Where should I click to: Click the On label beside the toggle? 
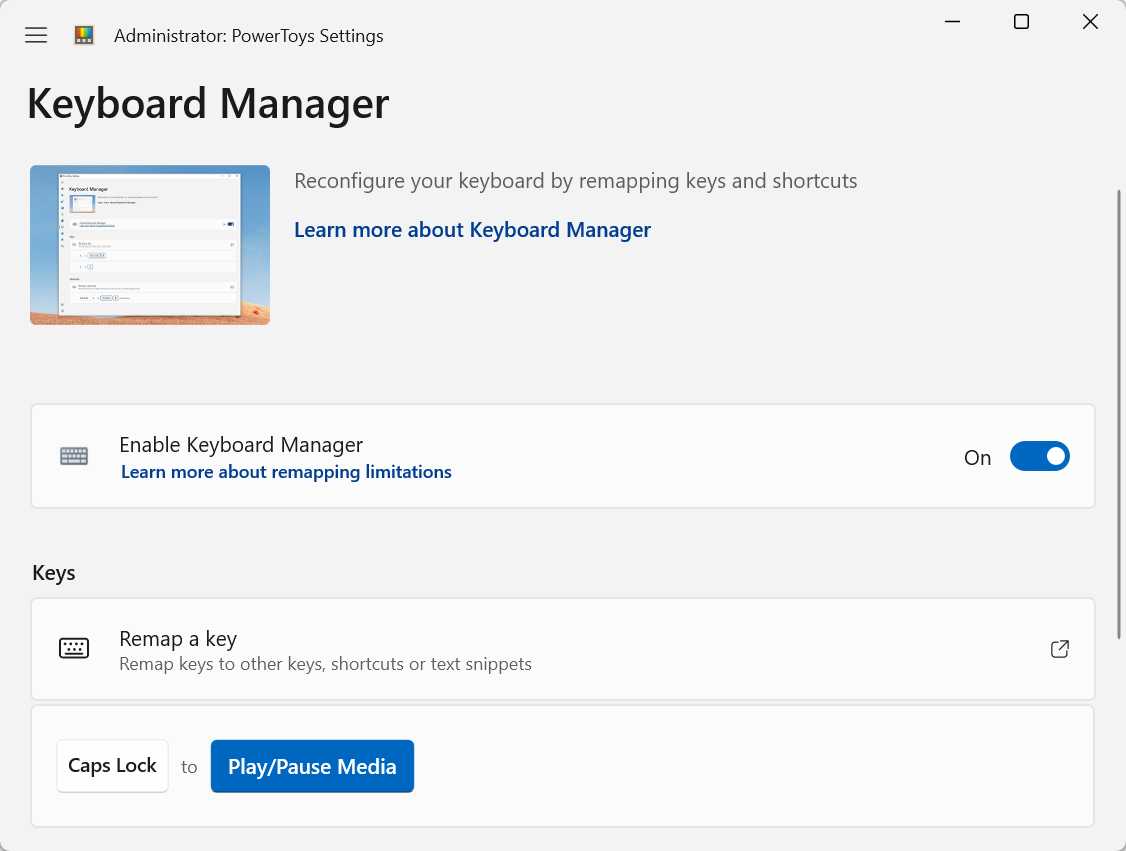click(x=977, y=458)
